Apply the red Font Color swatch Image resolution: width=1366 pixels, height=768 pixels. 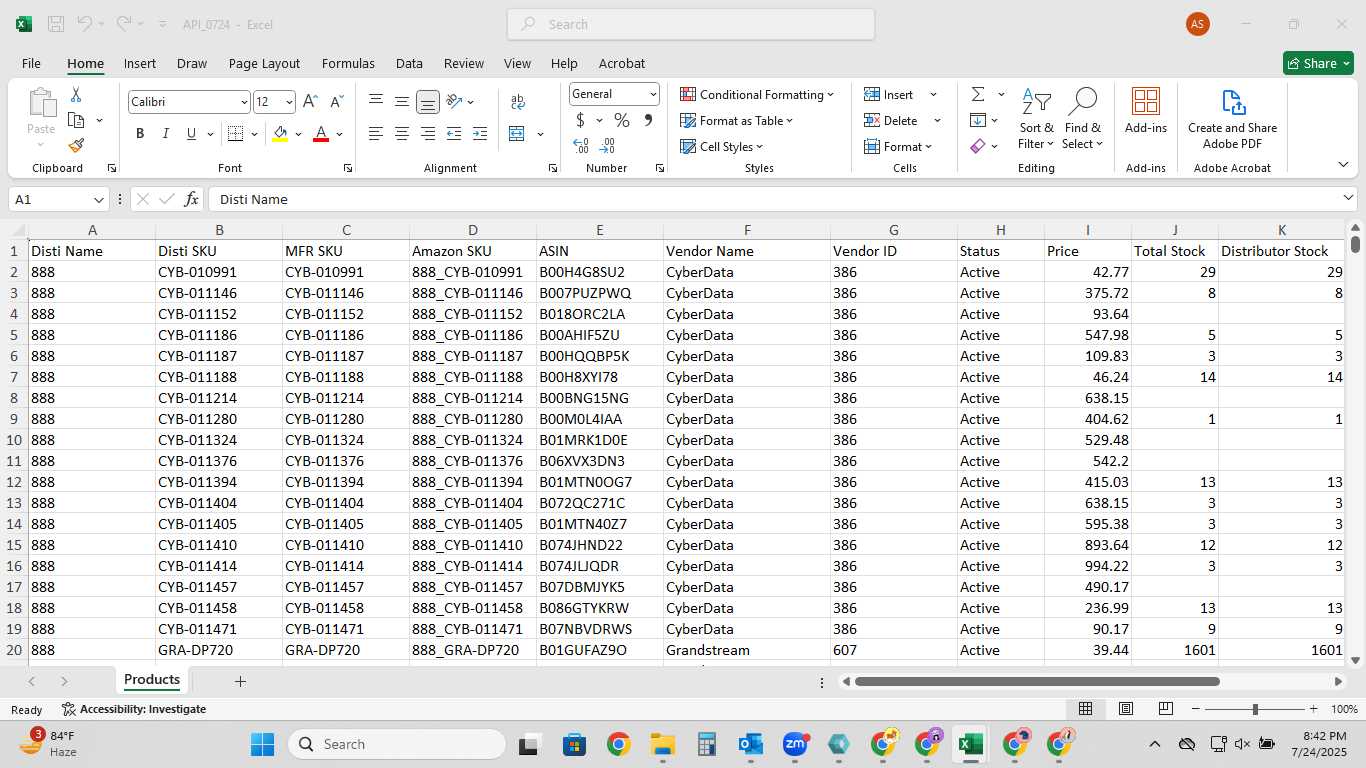[321, 134]
